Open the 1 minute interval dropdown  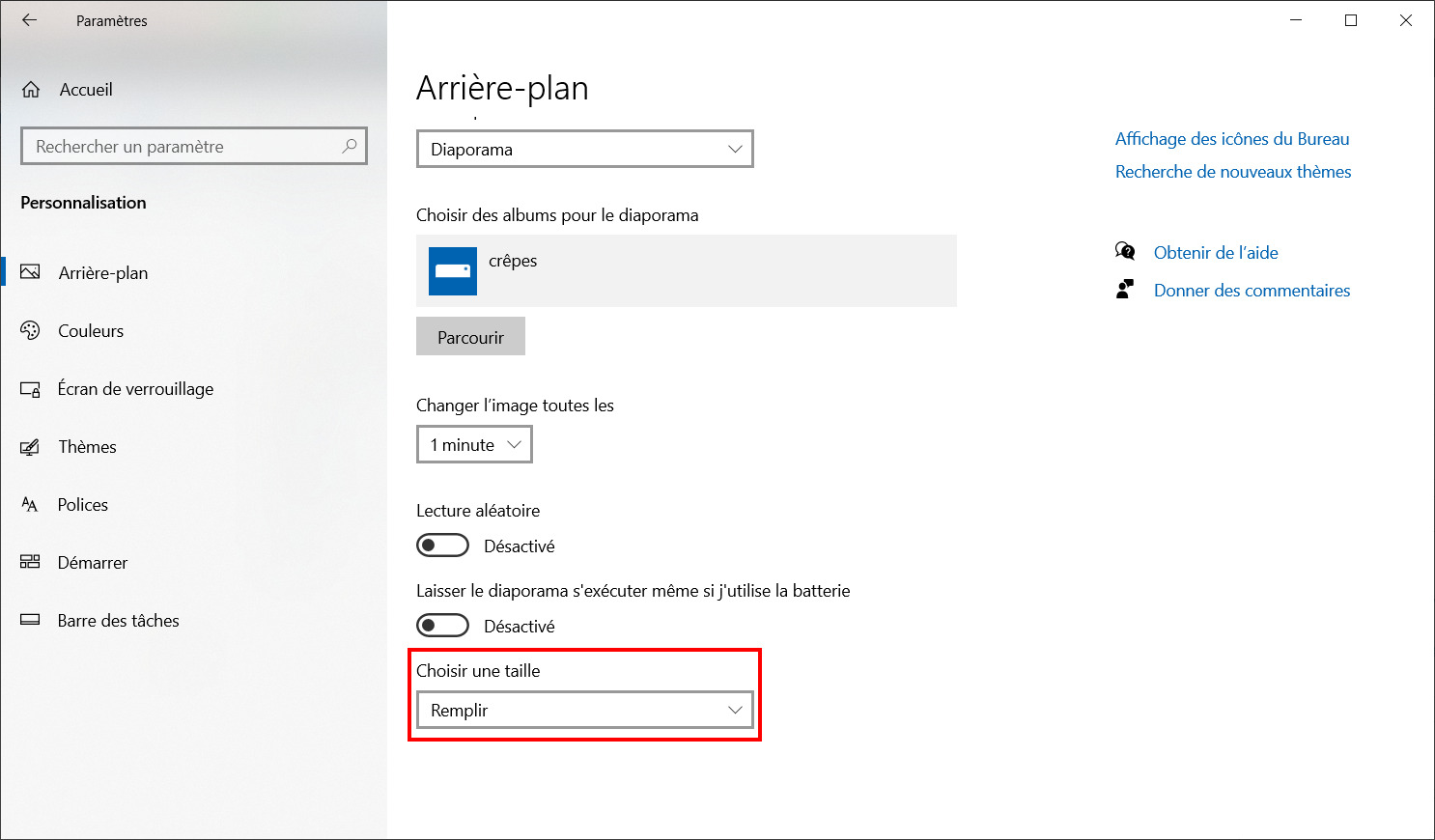pos(474,445)
